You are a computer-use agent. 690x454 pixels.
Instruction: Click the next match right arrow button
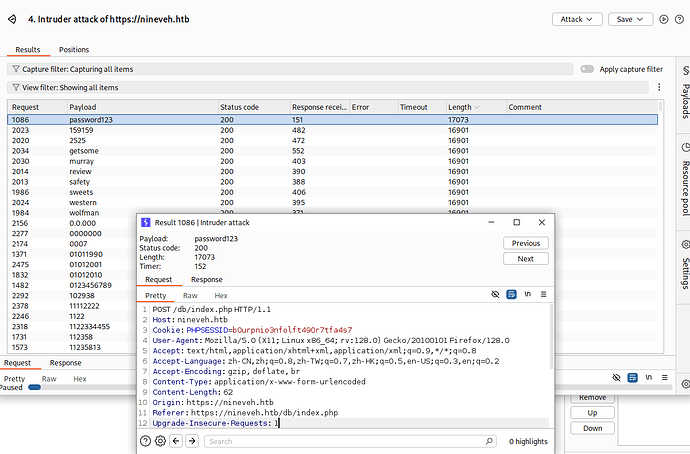tap(192, 441)
